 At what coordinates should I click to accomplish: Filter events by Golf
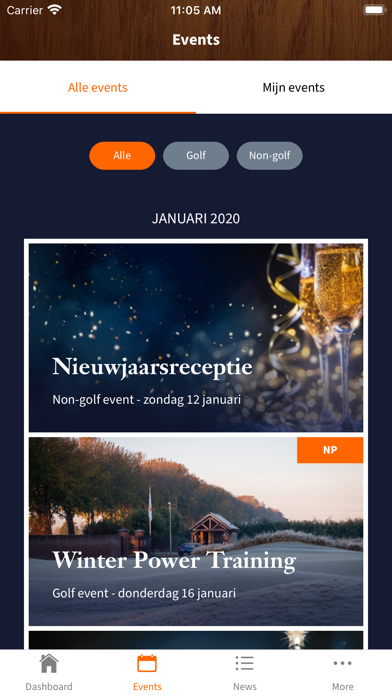click(196, 156)
